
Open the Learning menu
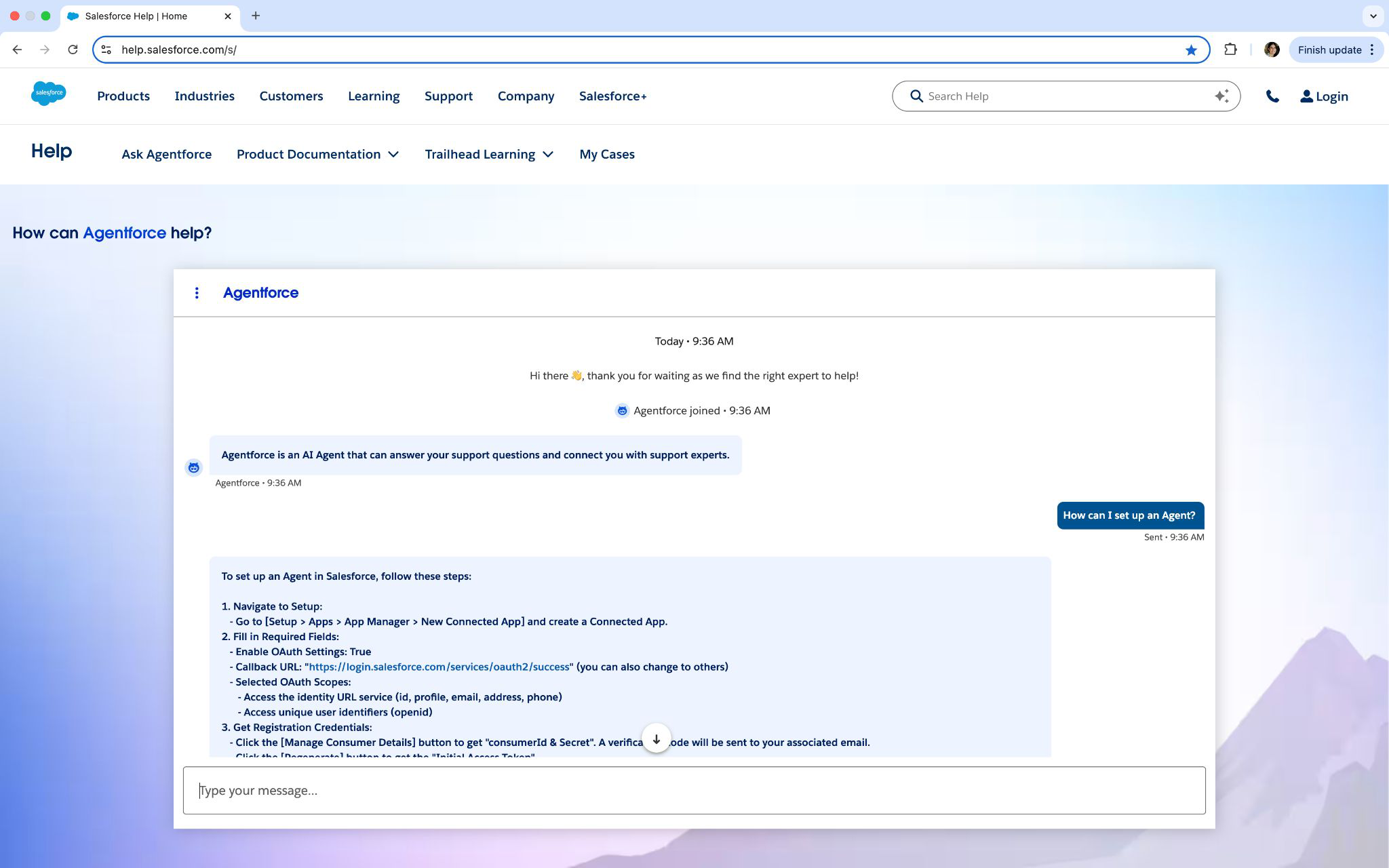[x=374, y=96]
